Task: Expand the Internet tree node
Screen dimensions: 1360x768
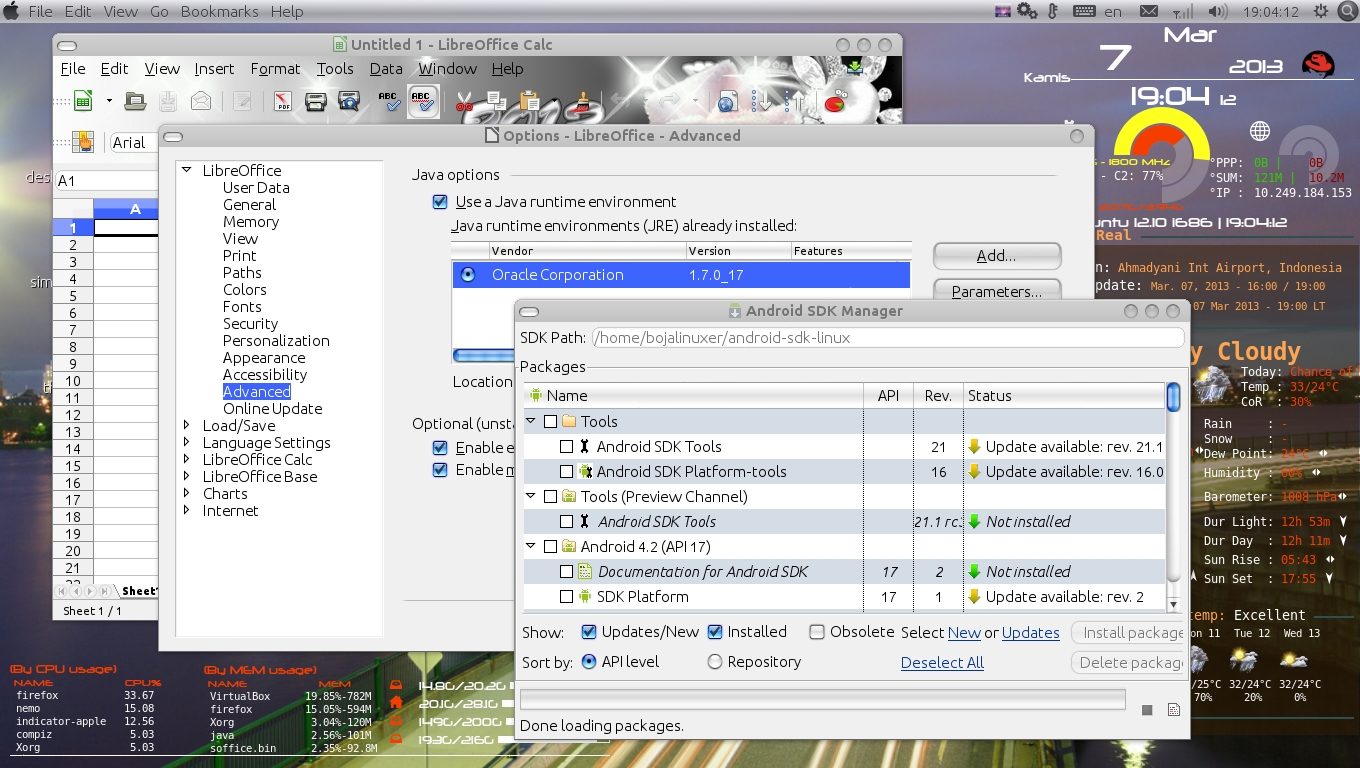Action: 187,510
